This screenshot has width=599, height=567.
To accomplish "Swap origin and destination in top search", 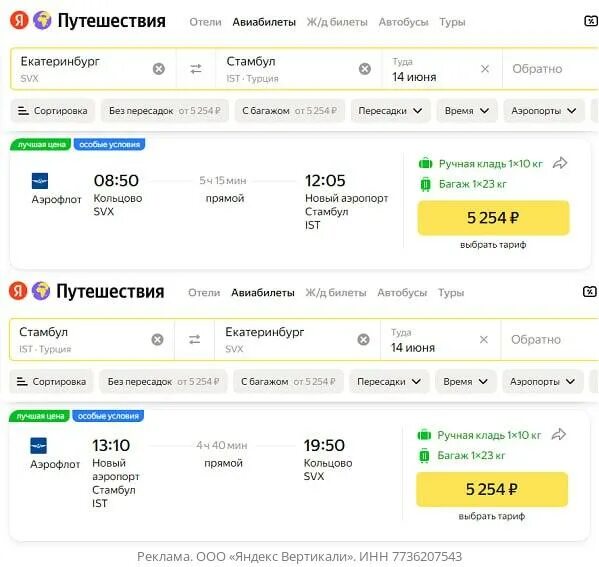I will tap(196, 69).
